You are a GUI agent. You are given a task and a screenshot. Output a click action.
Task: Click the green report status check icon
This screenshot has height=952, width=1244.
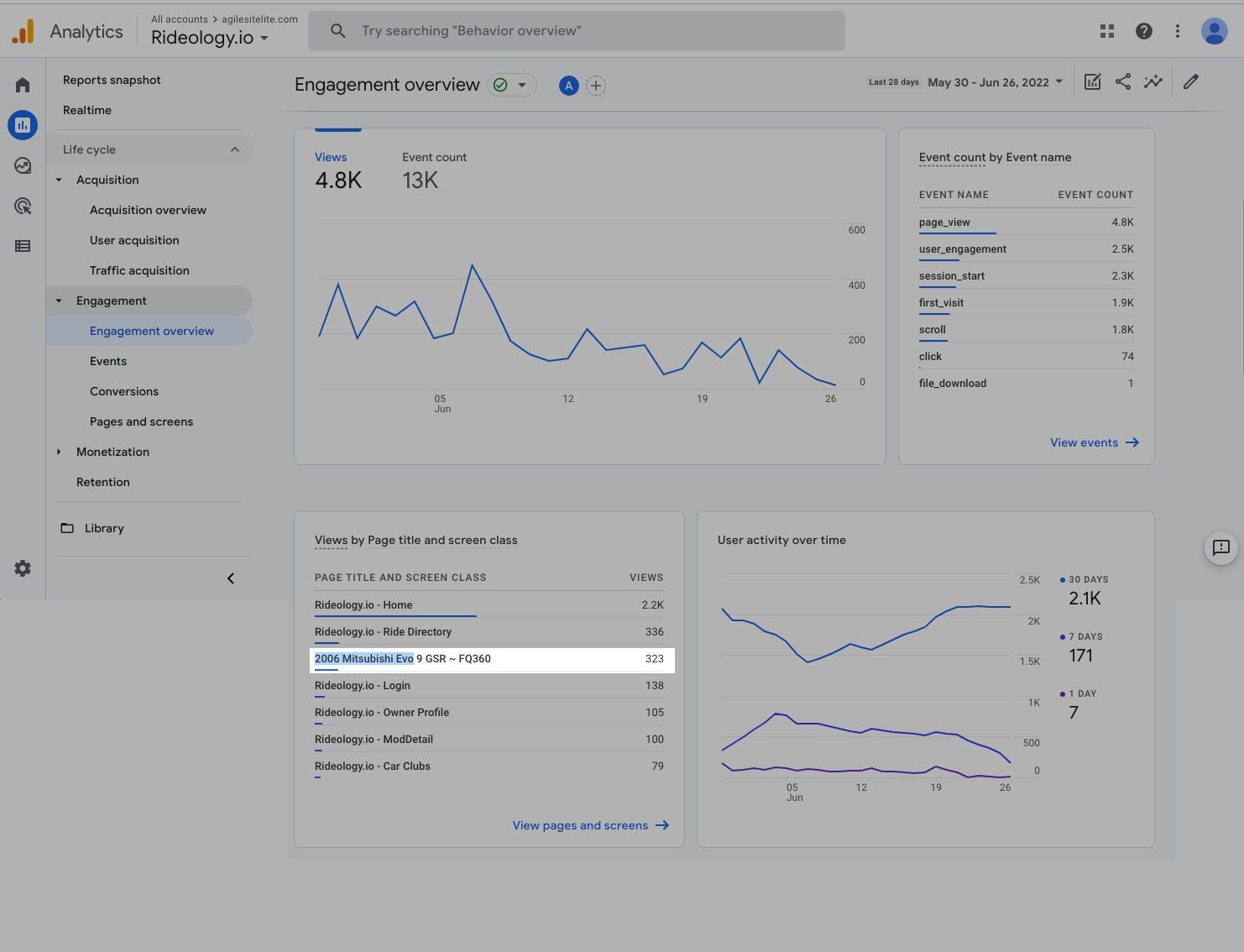click(x=500, y=85)
